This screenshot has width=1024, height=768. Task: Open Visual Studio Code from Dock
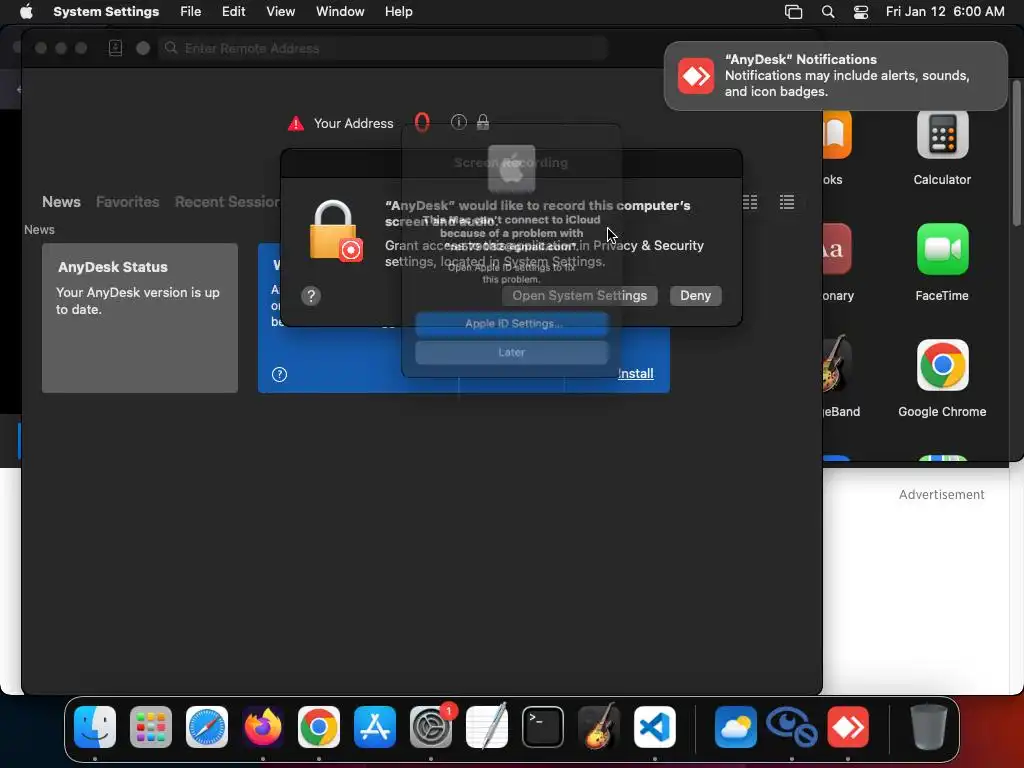pyautogui.click(x=655, y=727)
